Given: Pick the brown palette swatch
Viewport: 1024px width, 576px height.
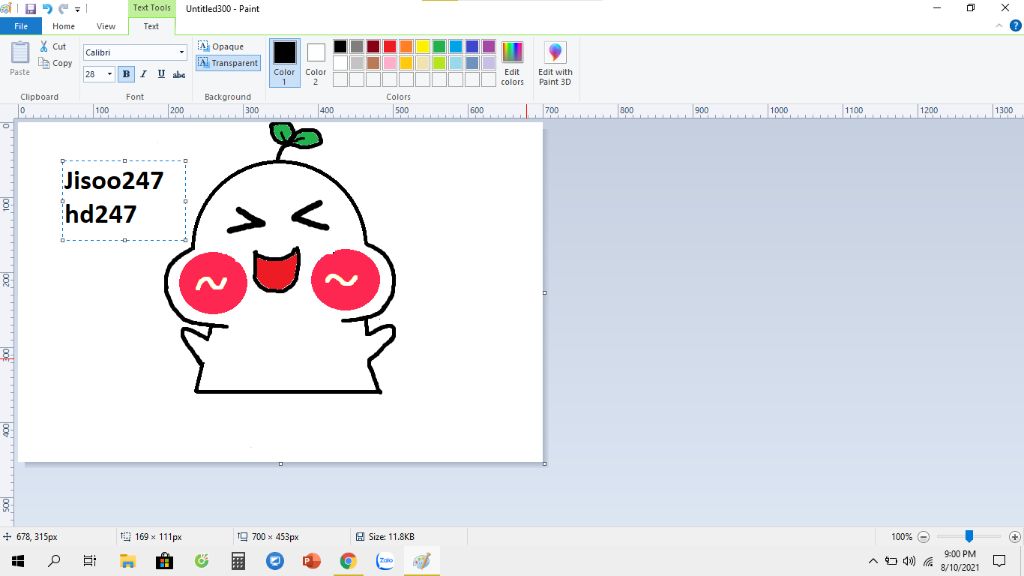Looking at the screenshot, I should tap(373, 63).
